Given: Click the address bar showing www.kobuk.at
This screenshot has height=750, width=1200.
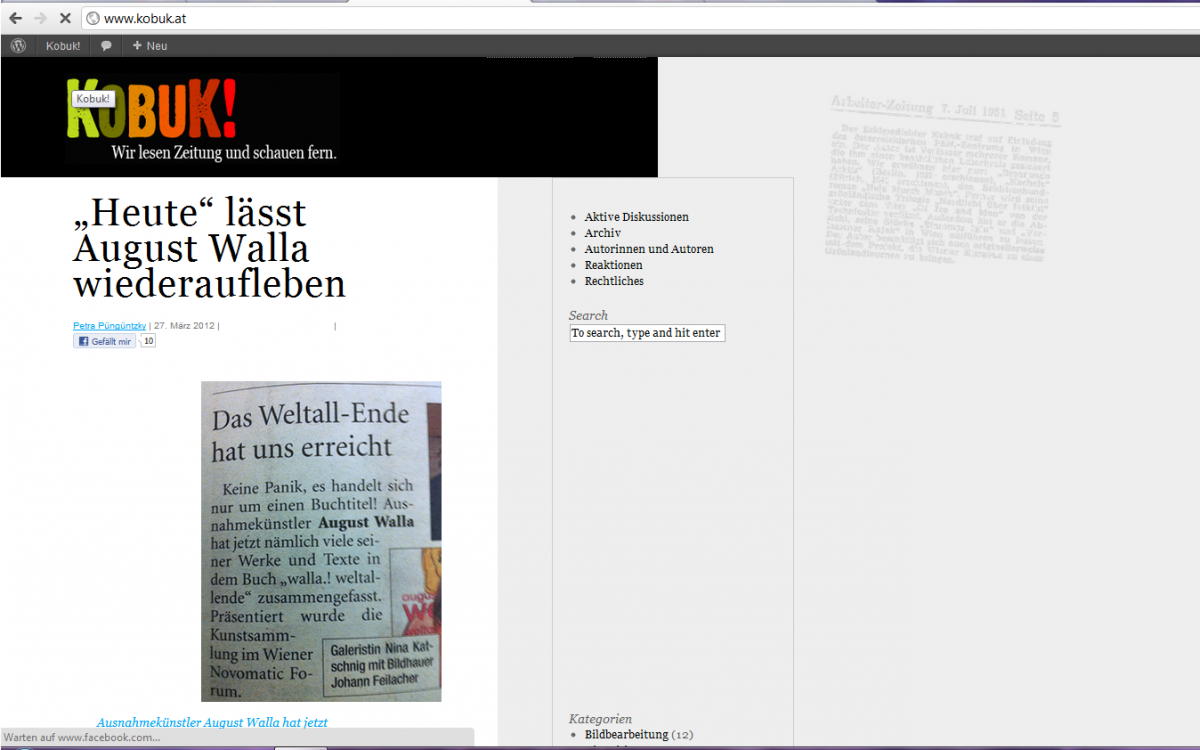Looking at the screenshot, I should 640,18.
